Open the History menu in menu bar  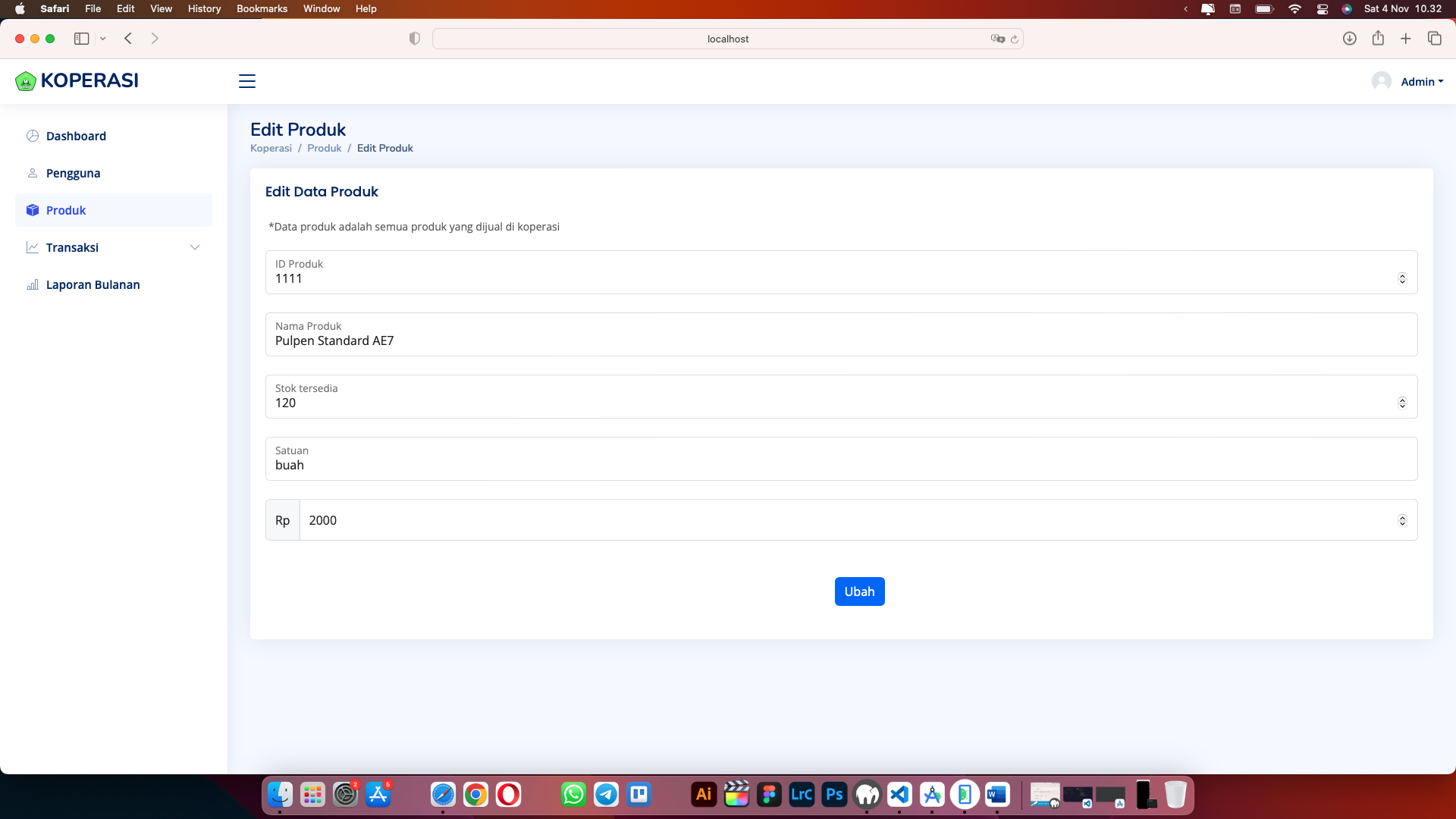[204, 8]
